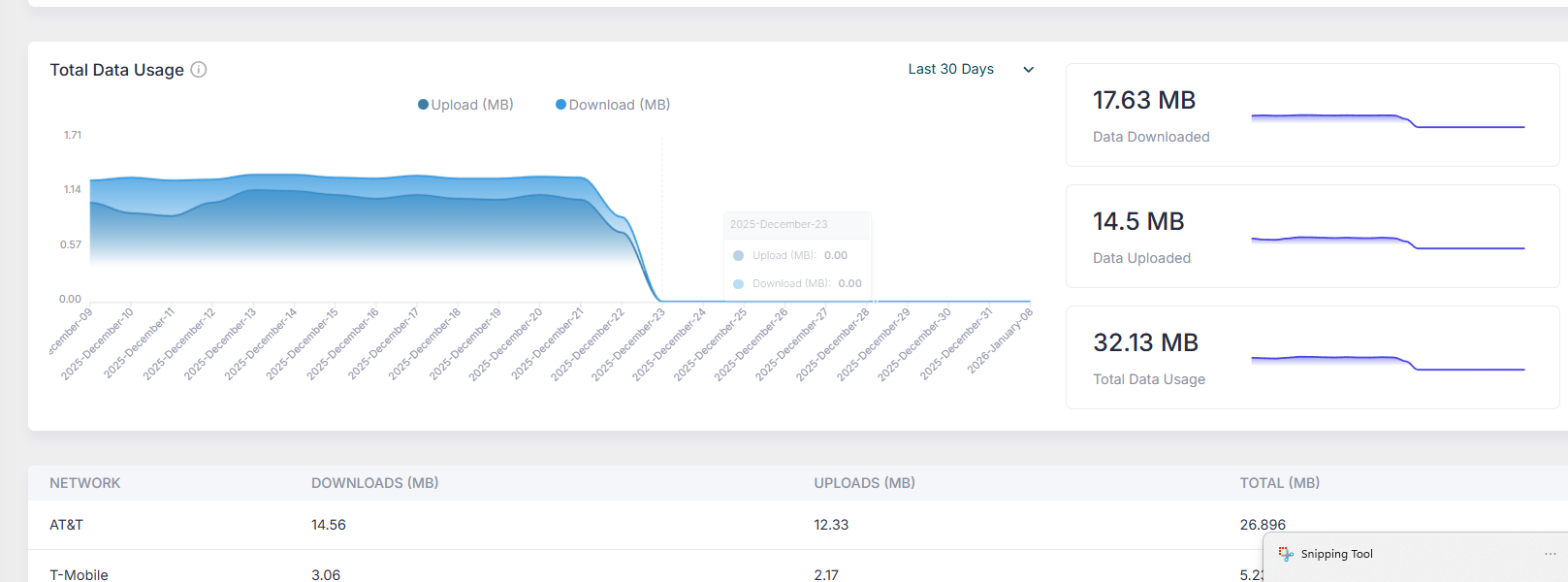Screen dimensions: 1568x582
Task: Select the AT&T network row
Action: 67,525
